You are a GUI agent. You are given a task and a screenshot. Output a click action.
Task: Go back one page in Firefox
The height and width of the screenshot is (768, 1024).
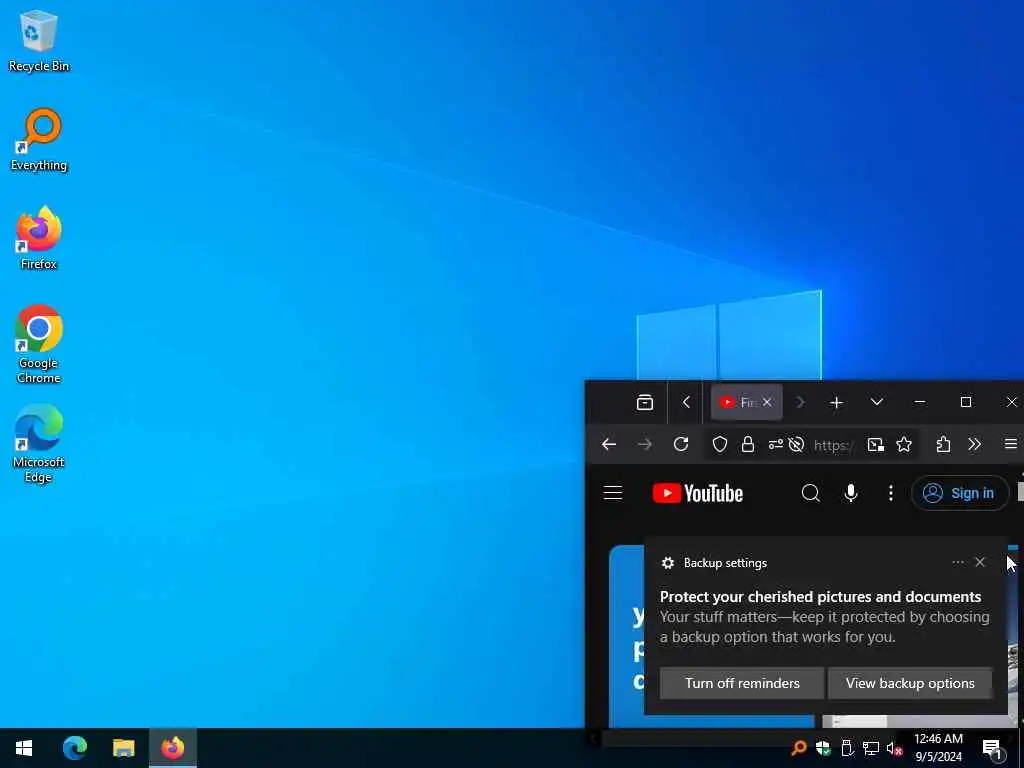pos(609,445)
